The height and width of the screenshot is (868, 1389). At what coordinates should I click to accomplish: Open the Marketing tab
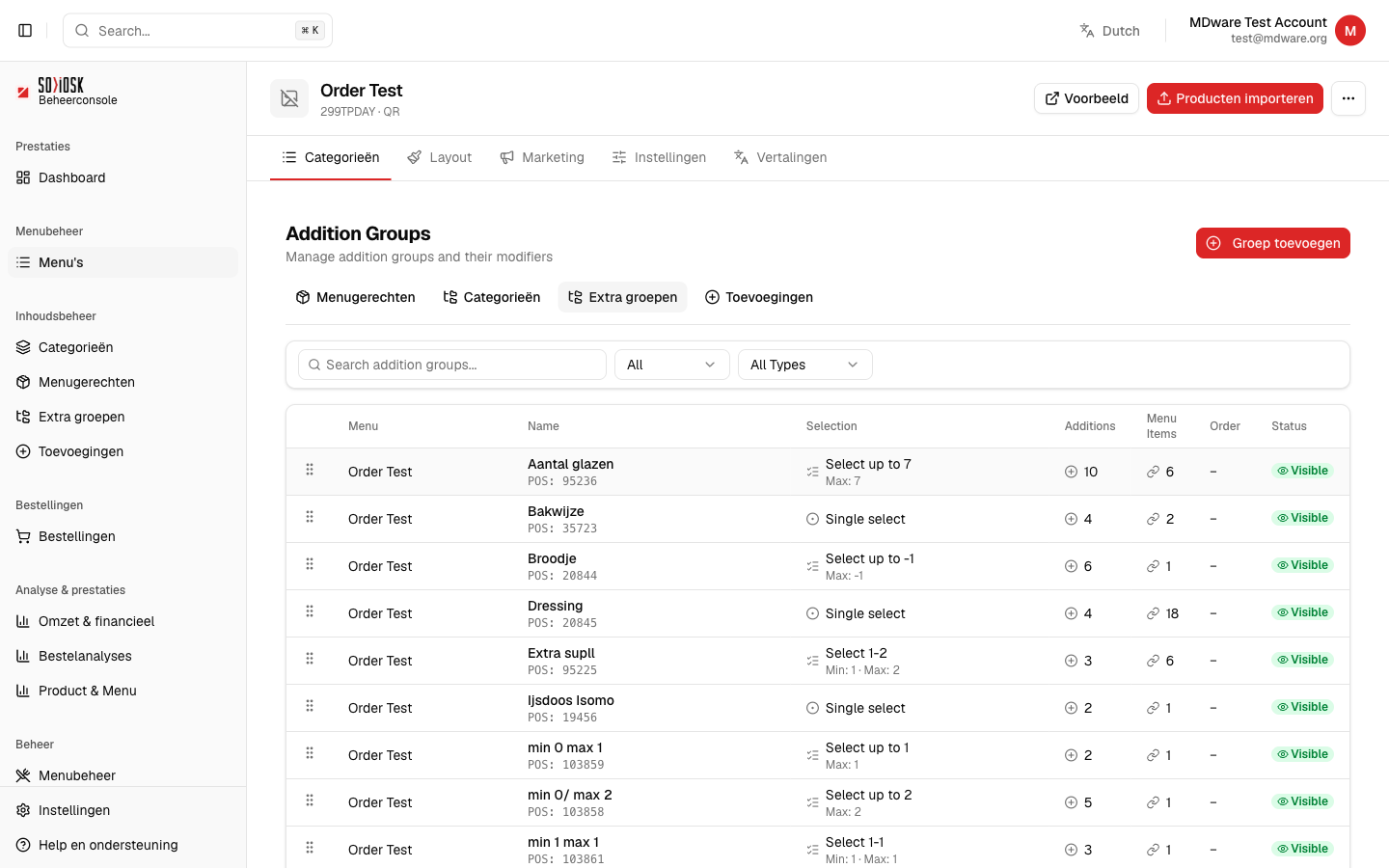542,157
